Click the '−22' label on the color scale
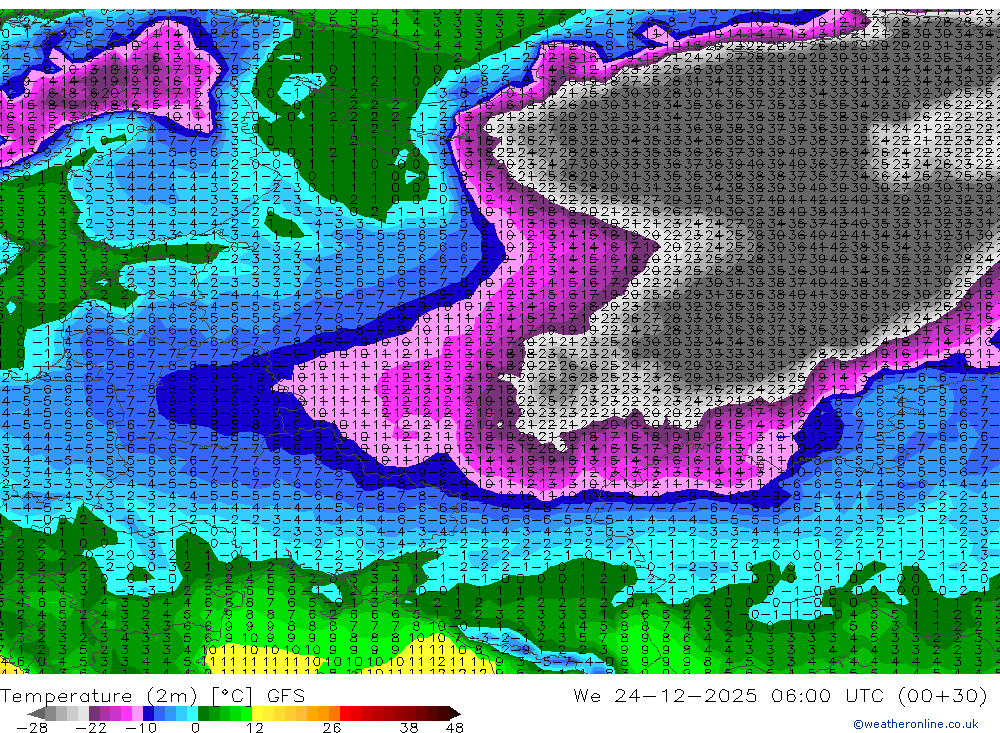 91,727
